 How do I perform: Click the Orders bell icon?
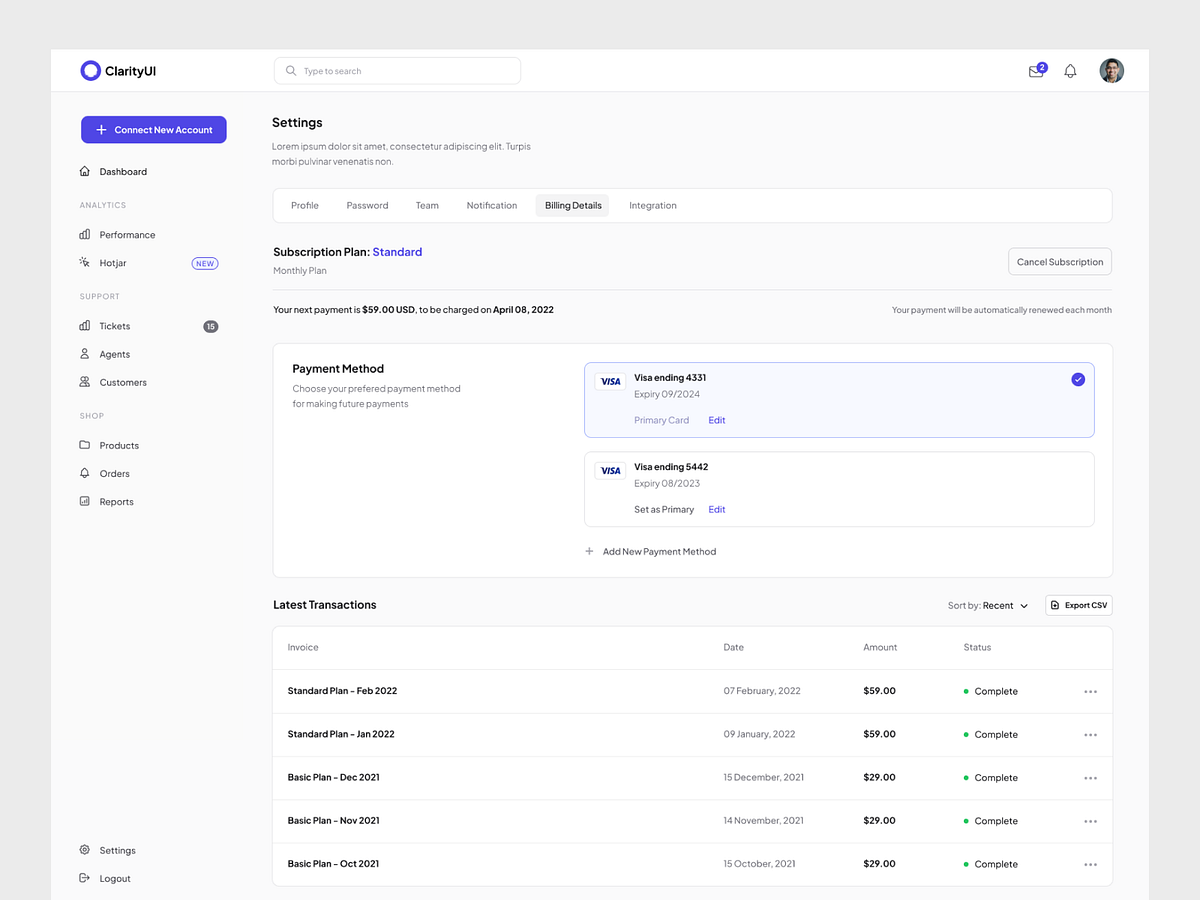pos(85,473)
